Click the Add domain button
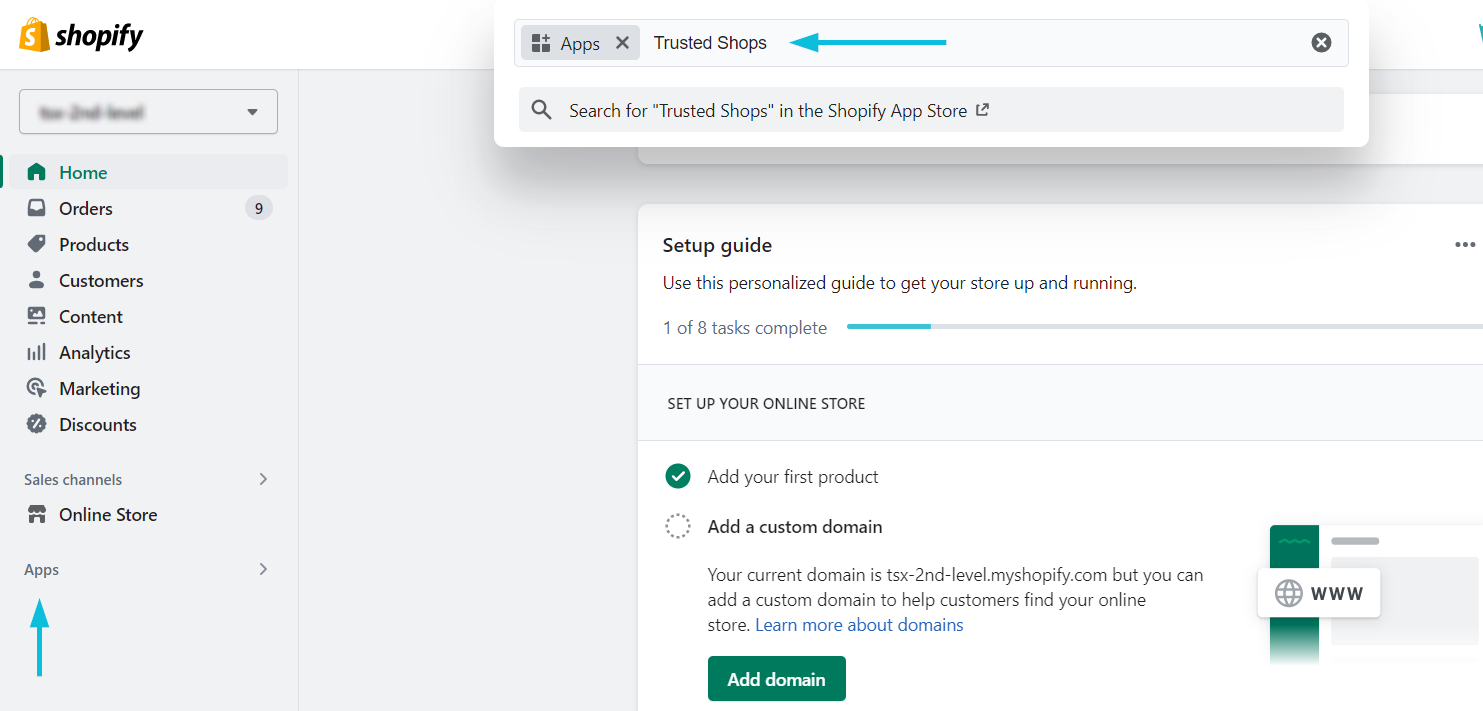This screenshot has width=1483, height=711. click(777, 679)
